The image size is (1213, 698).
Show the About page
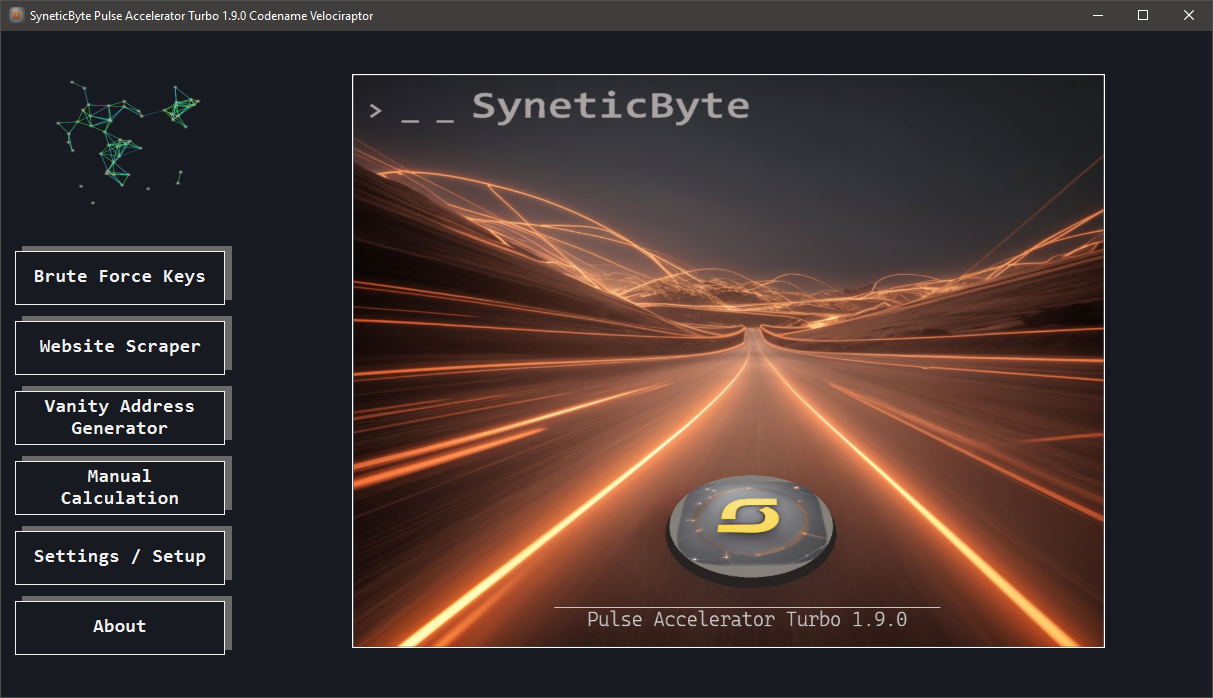(x=120, y=627)
